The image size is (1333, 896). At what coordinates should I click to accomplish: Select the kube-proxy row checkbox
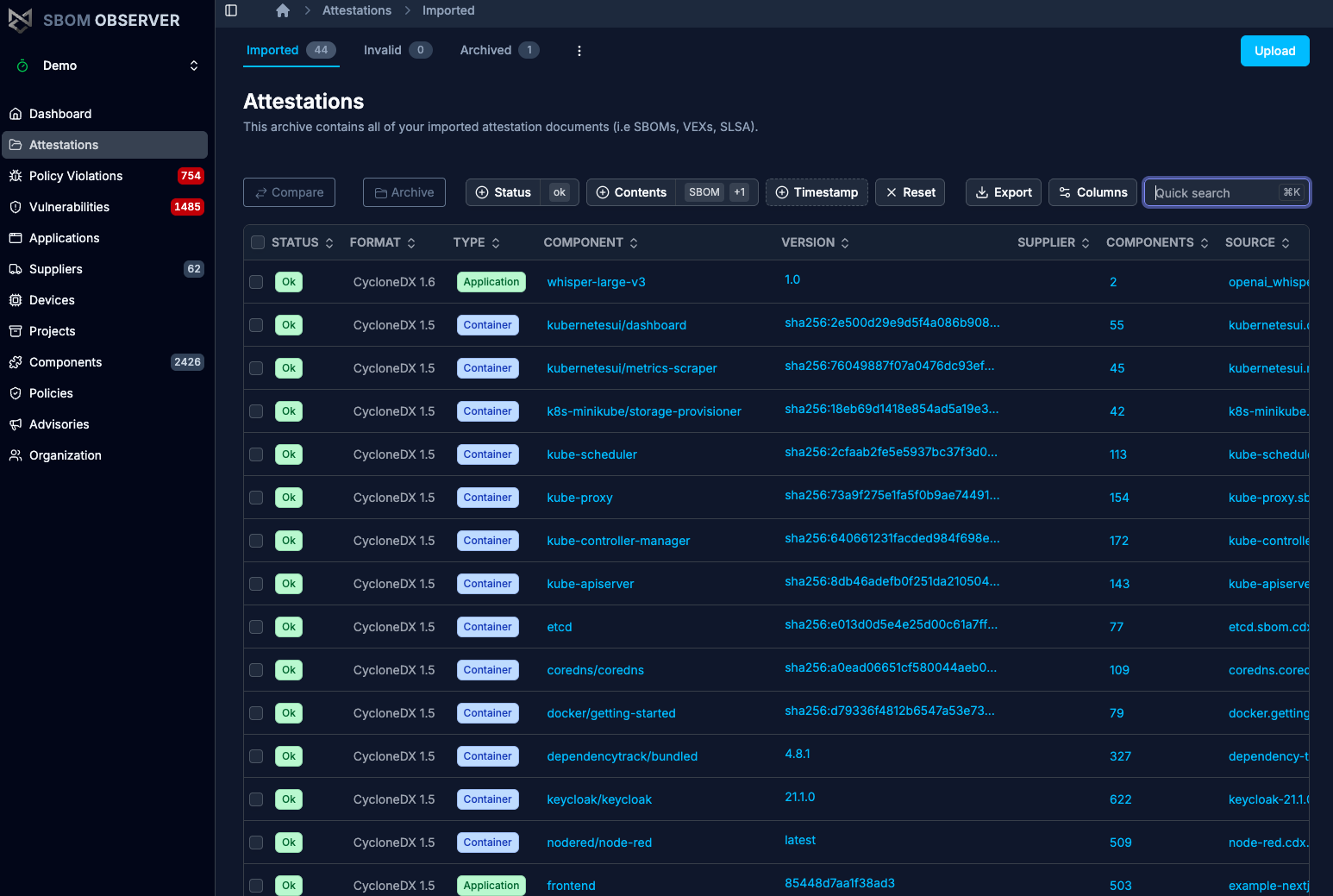pyautogui.click(x=256, y=498)
